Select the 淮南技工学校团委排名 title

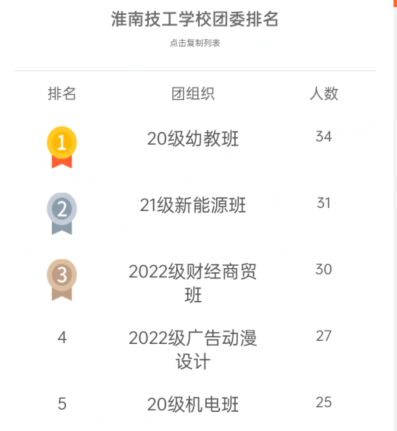click(x=195, y=19)
